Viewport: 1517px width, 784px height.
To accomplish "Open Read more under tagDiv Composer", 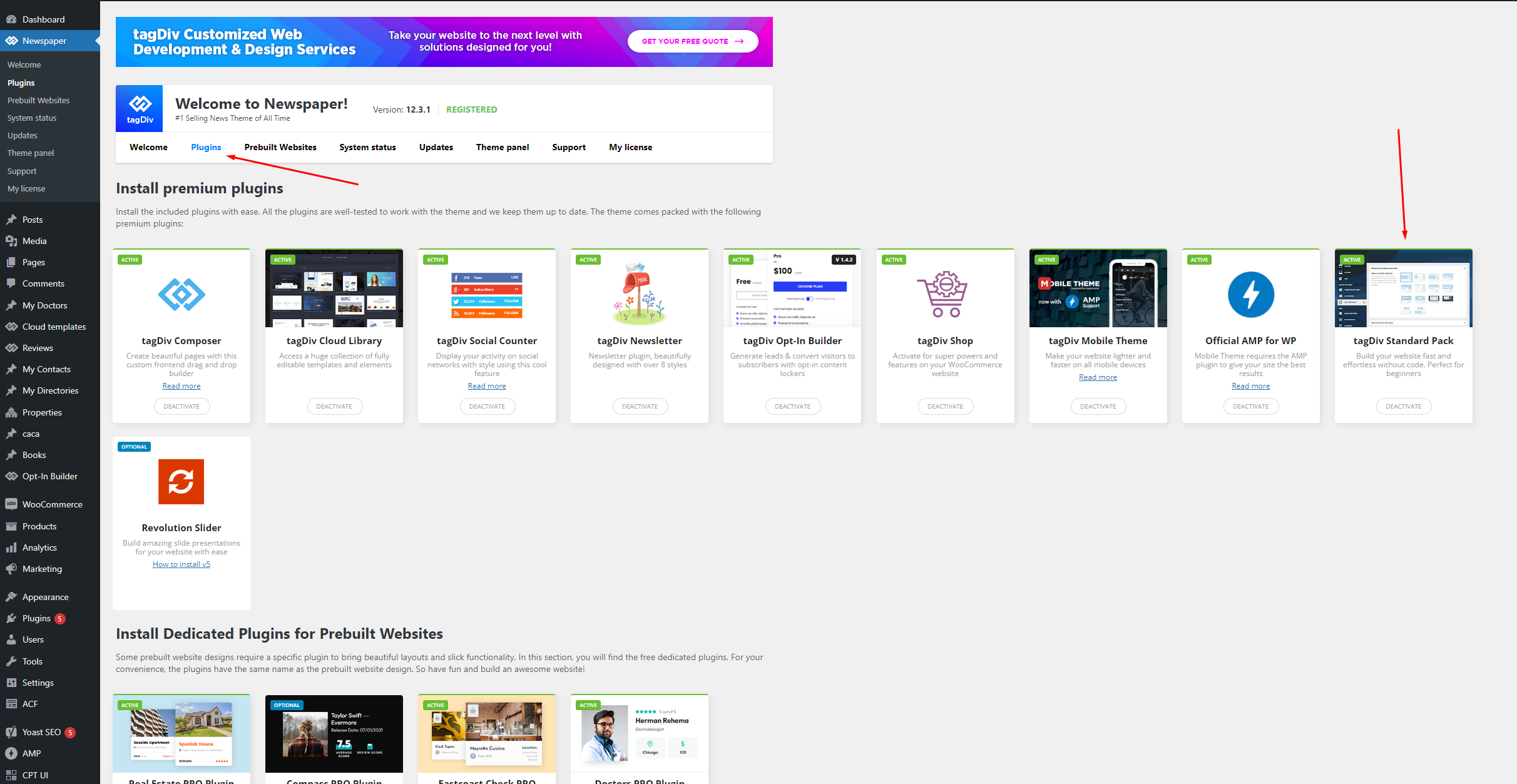I will (x=181, y=386).
